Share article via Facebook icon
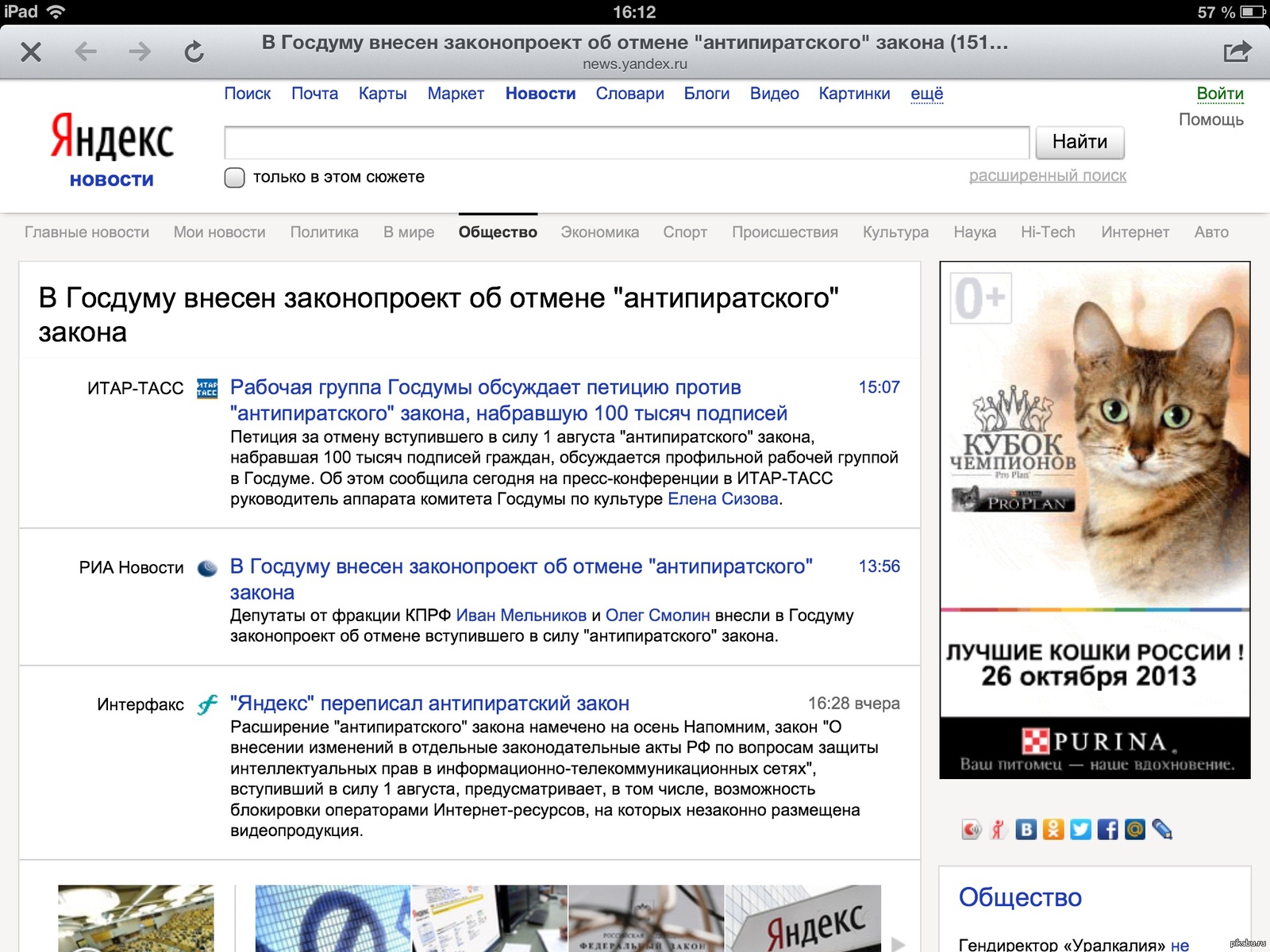The width and height of the screenshot is (1270, 952). [1107, 830]
